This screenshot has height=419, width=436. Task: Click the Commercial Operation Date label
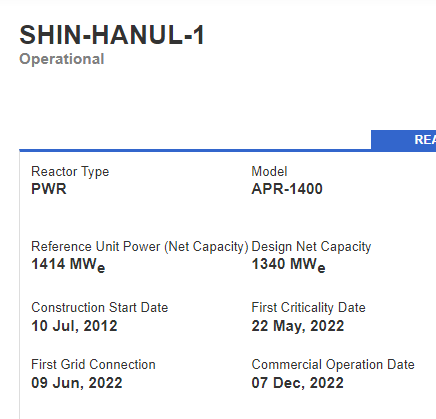coord(333,365)
